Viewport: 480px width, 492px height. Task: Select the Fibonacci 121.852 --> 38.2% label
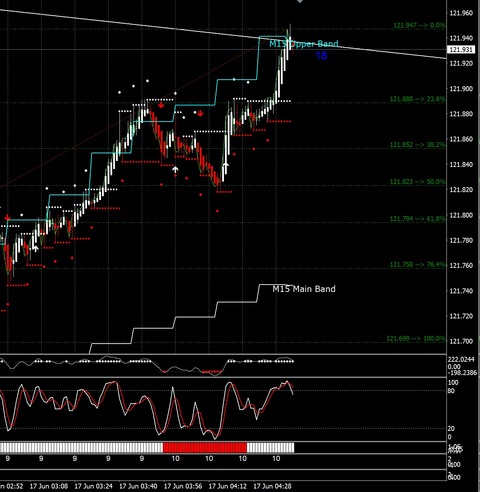click(x=418, y=145)
